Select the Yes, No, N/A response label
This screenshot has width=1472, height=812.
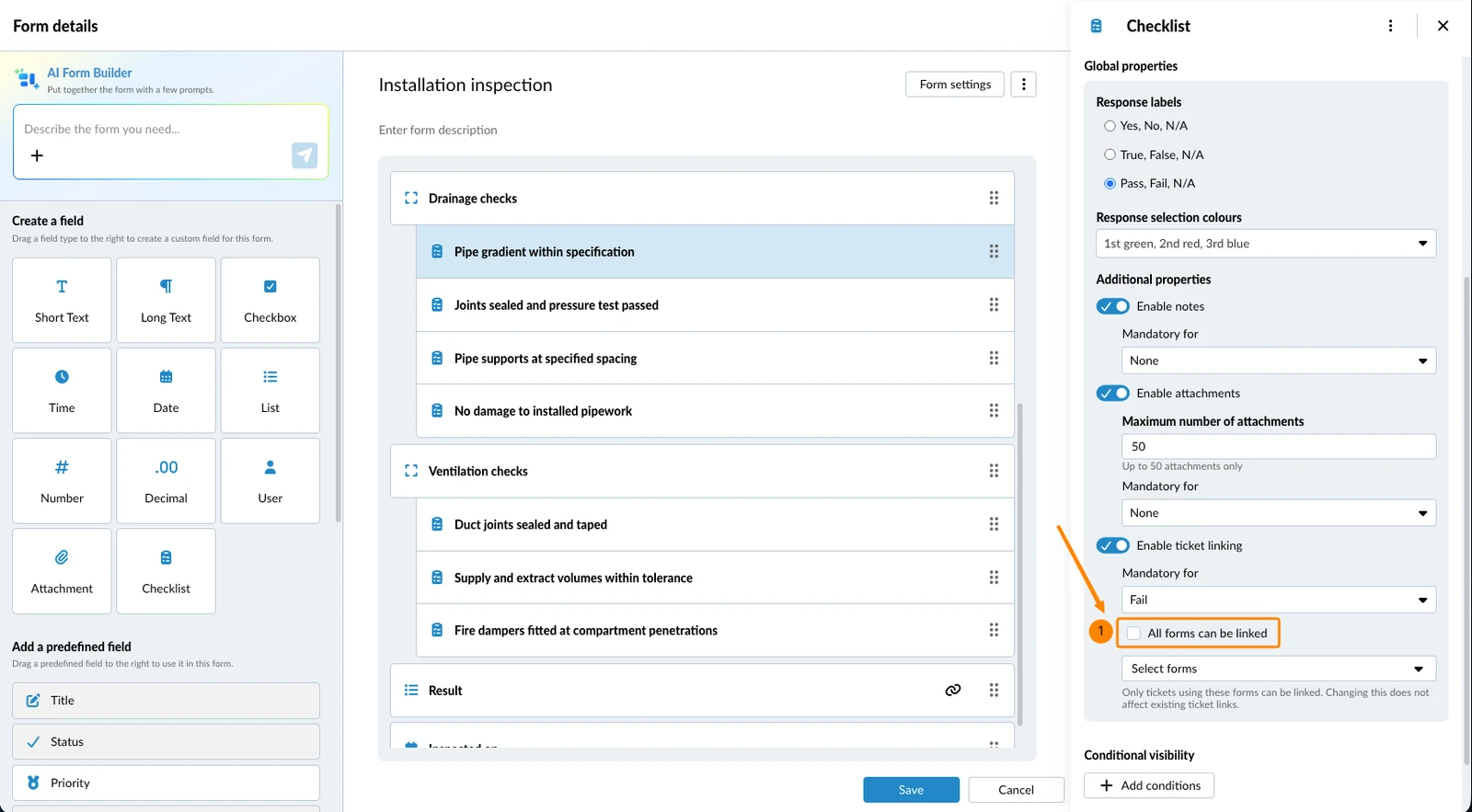click(x=1110, y=126)
